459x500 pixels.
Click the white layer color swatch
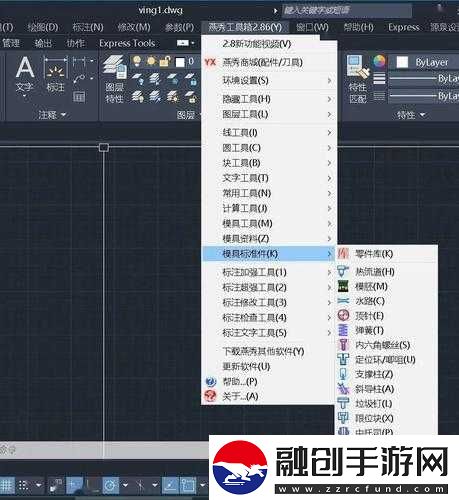tap(180, 62)
